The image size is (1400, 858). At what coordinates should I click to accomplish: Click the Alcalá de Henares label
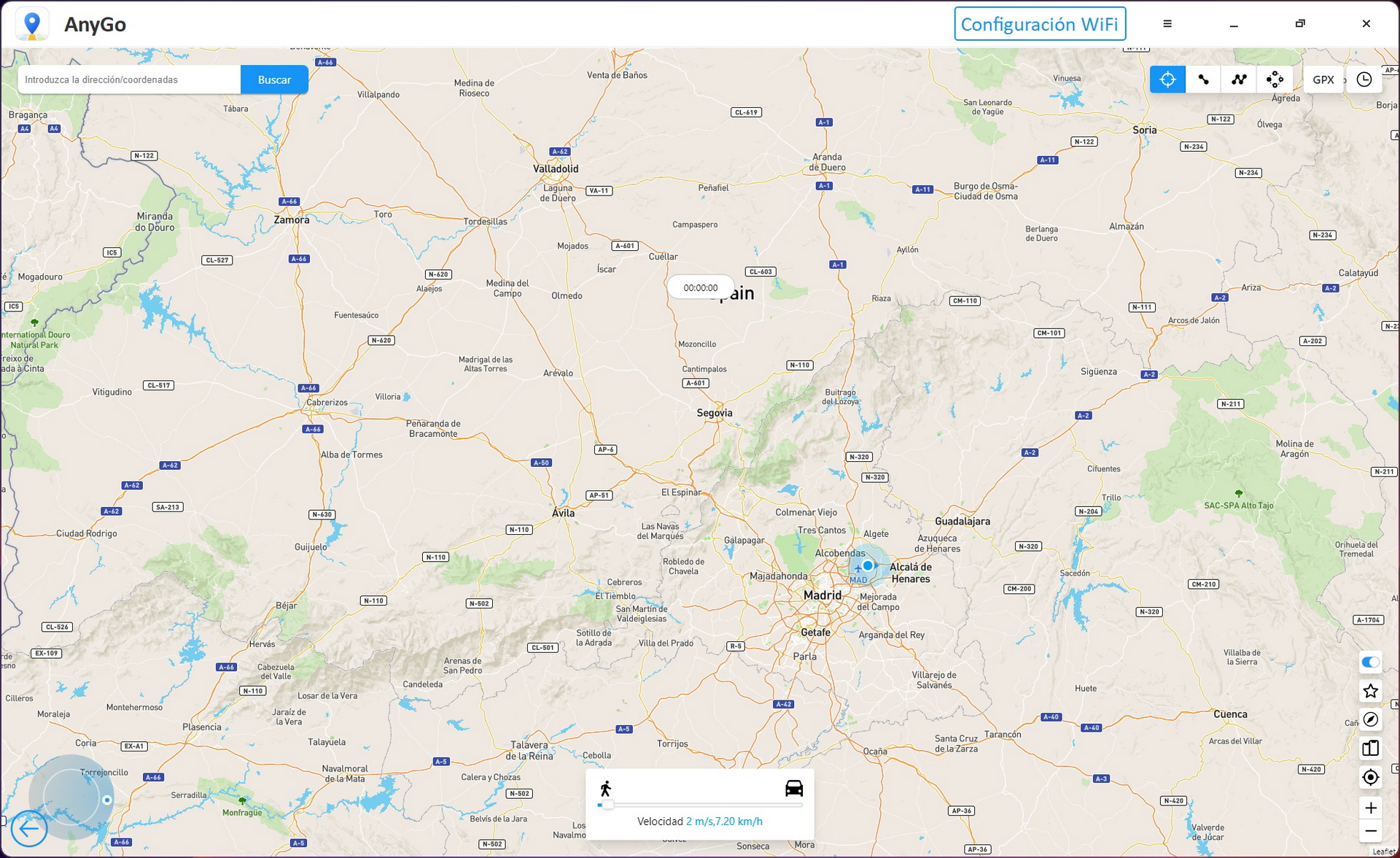(x=911, y=573)
